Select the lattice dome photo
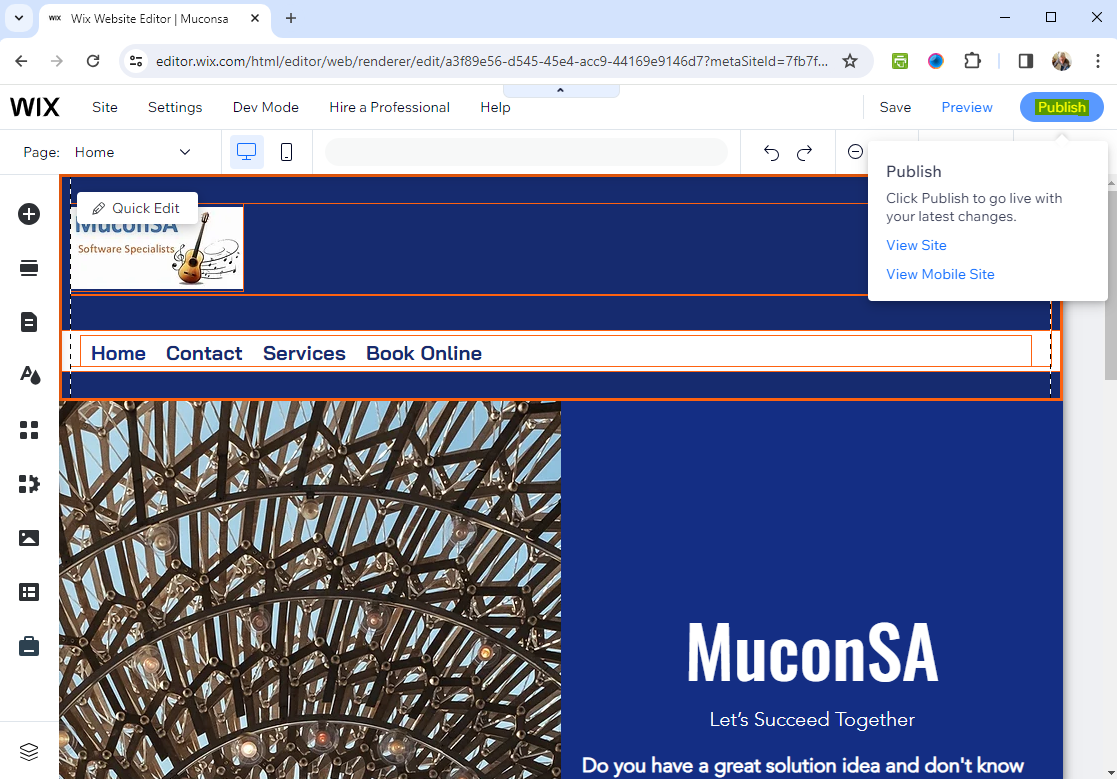1117x779 pixels. click(x=310, y=590)
